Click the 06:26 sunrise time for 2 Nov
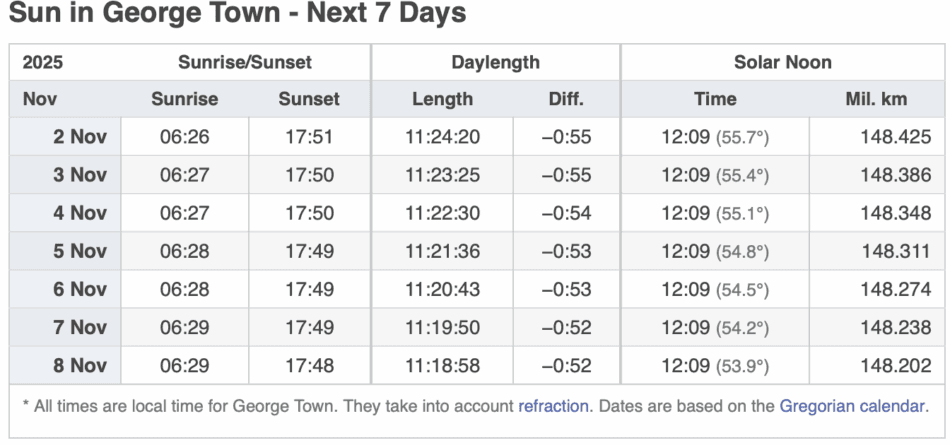This screenshot has height=445, width=950. 184,137
